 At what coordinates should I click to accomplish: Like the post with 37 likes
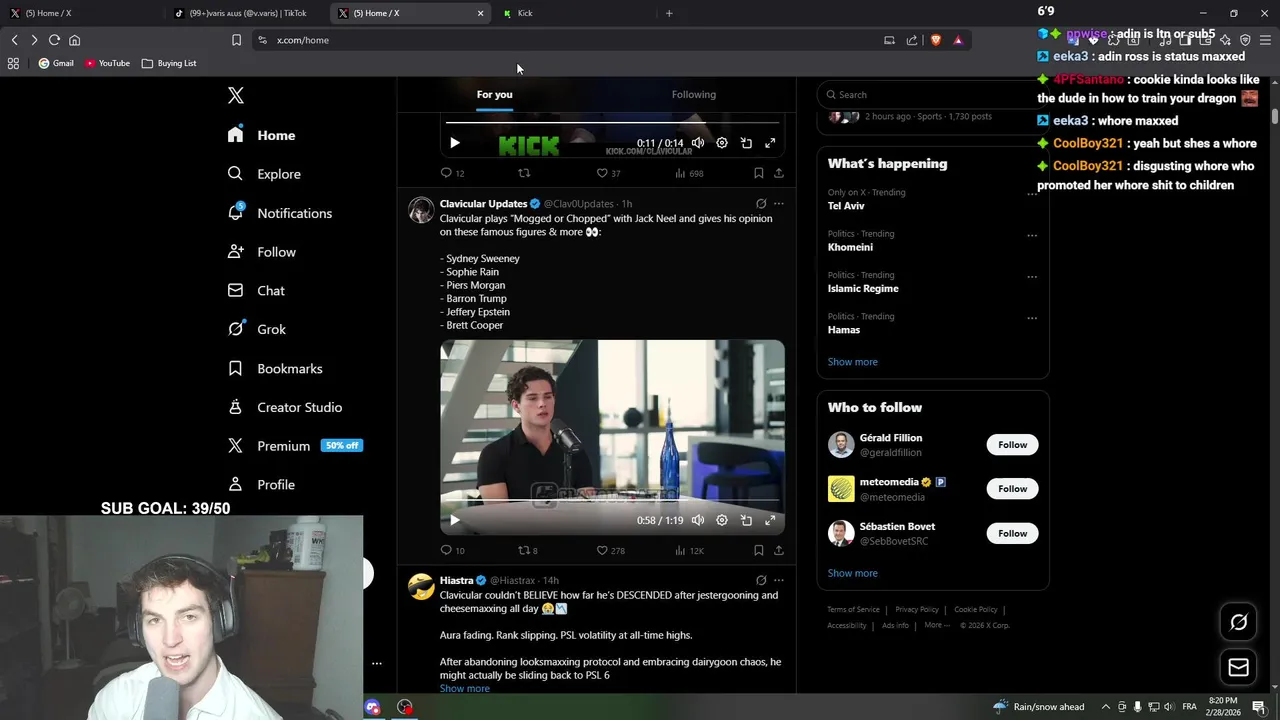608,173
